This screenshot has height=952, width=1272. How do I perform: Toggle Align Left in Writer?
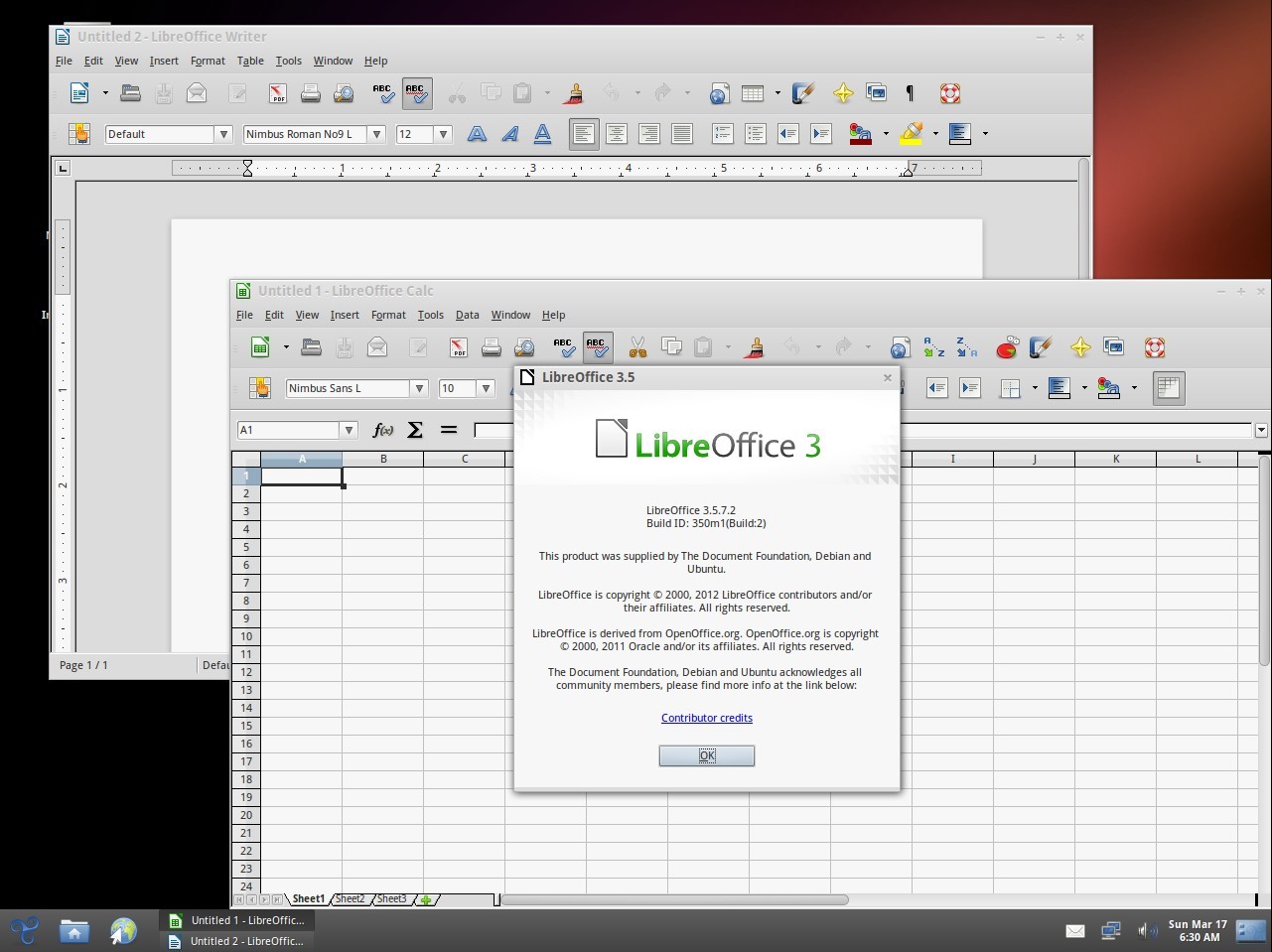click(584, 134)
